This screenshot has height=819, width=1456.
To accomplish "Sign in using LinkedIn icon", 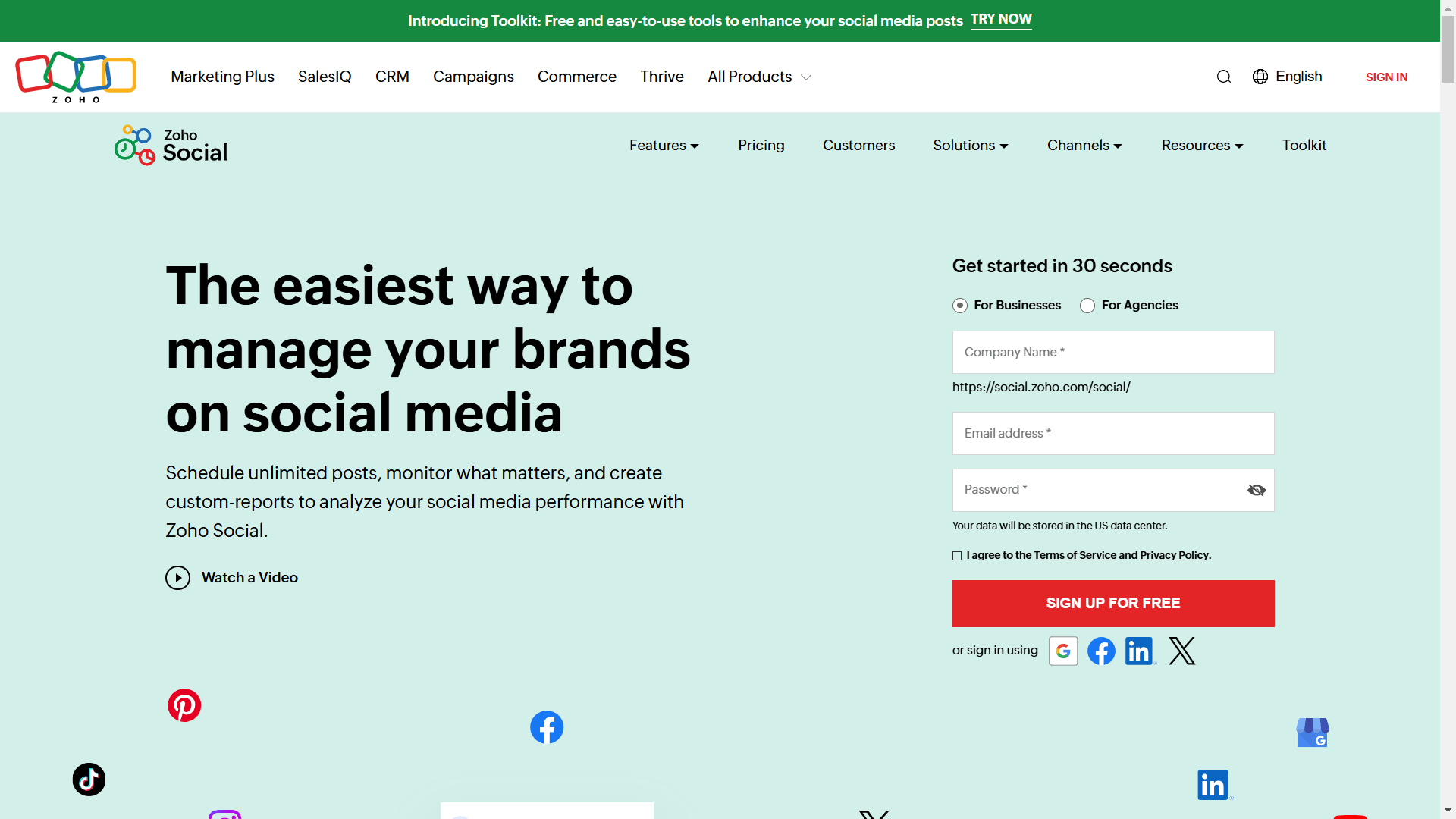I will [1140, 651].
